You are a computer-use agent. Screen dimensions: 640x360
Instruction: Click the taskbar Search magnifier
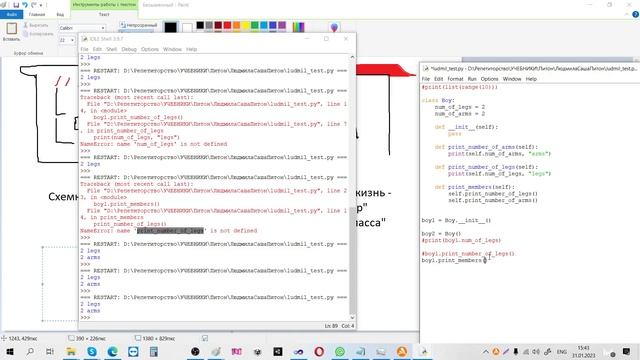click(30, 351)
